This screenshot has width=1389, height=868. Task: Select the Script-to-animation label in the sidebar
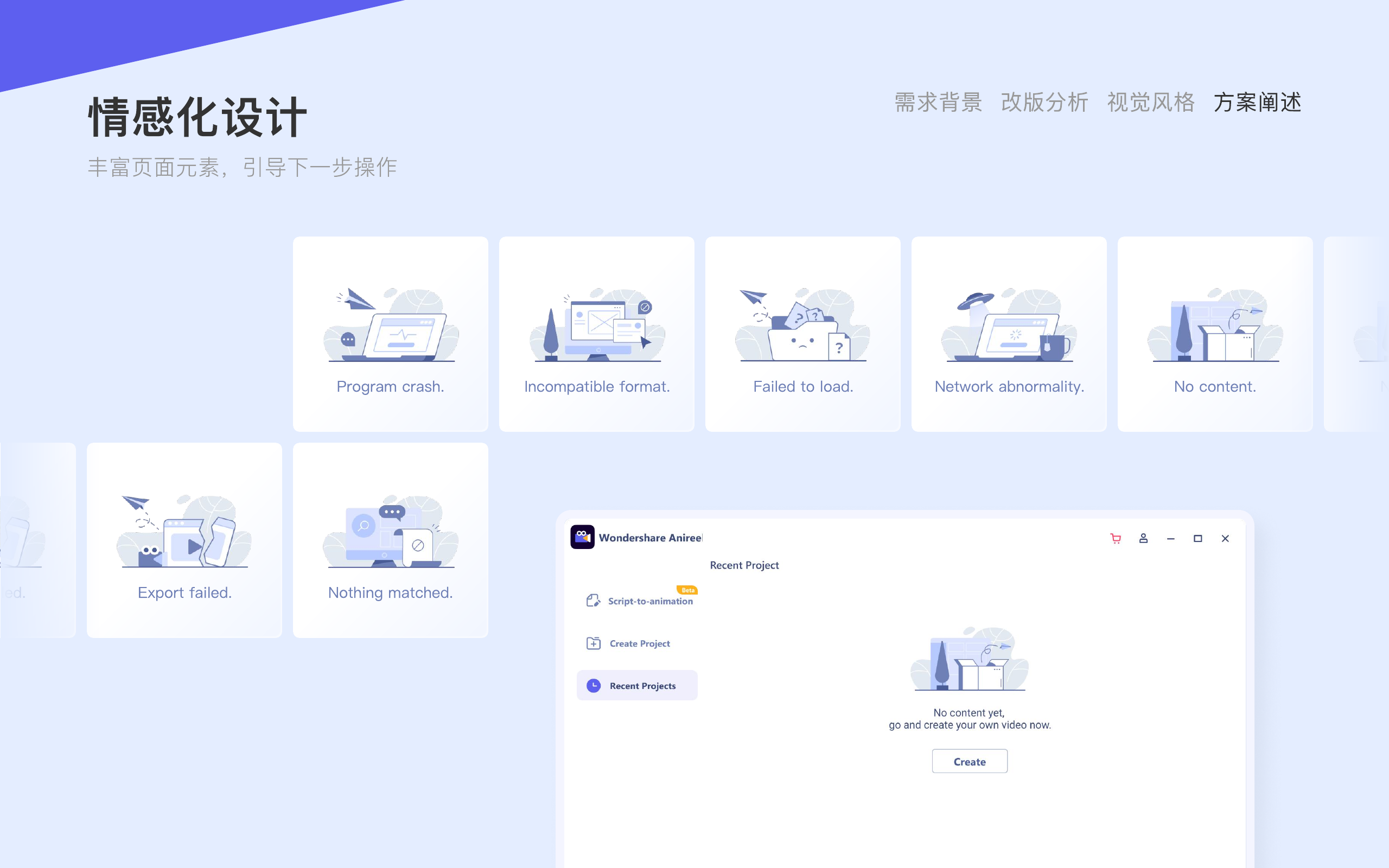pos(651,601)
